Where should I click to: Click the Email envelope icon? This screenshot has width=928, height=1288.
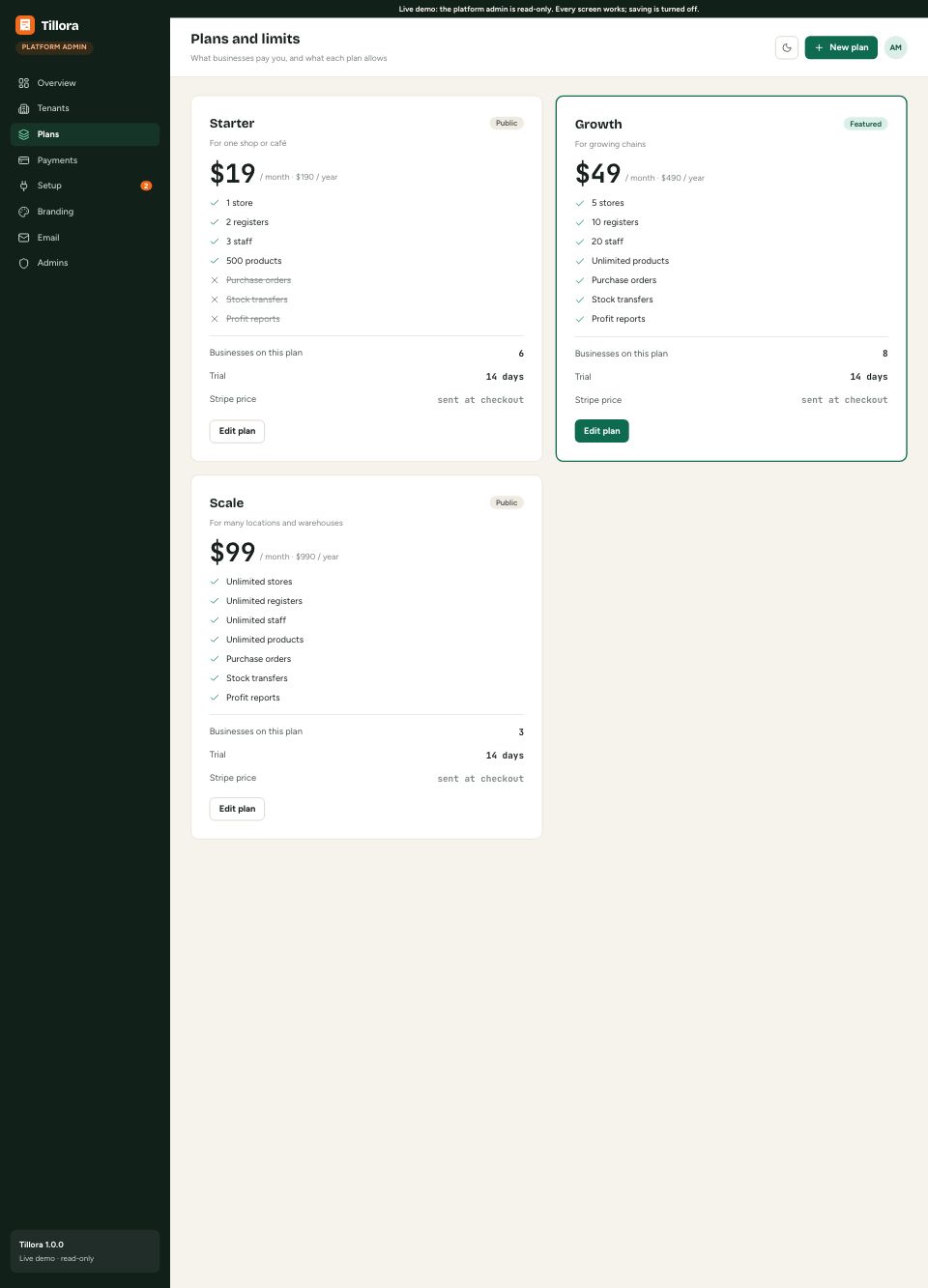(24, 238)
